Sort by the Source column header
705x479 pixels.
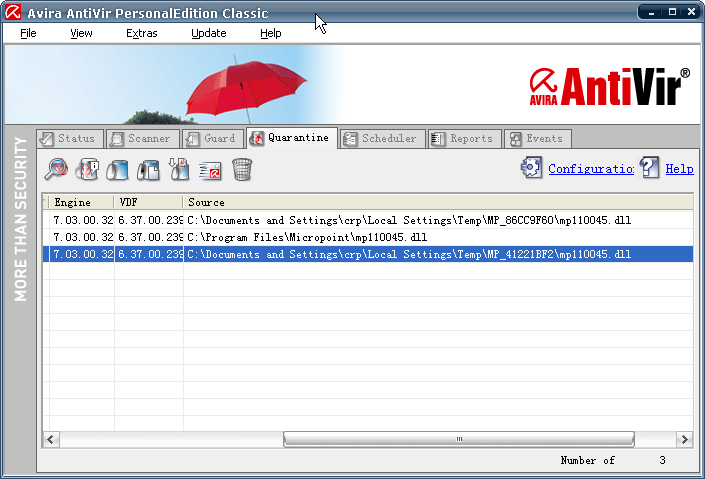(x=438, y=202)
